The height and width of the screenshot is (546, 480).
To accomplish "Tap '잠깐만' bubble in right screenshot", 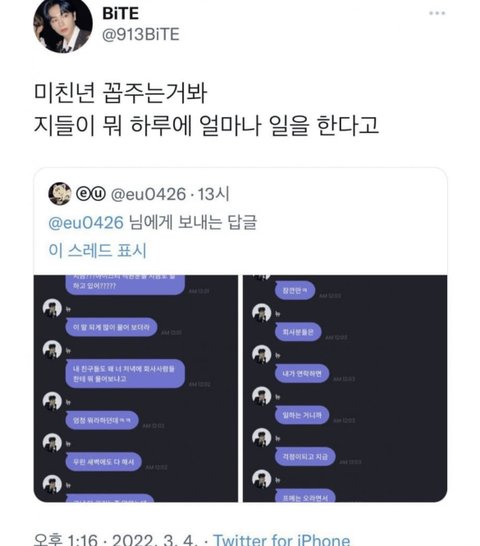I will (x=295, y=290).
